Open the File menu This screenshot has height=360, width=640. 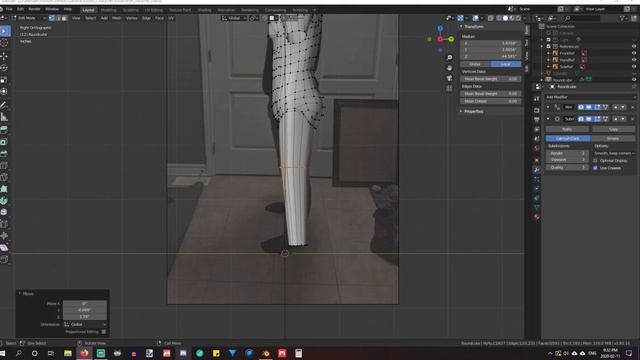tap(9, 9)
